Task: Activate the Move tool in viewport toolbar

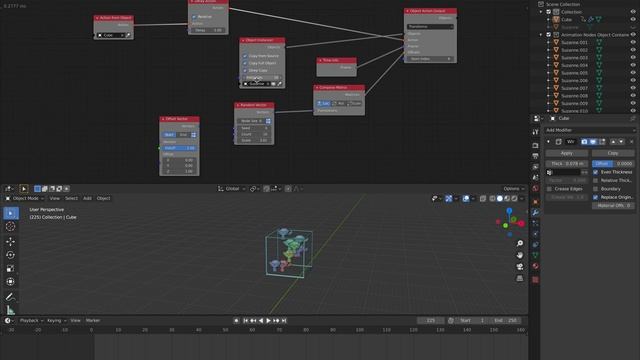Action: pos(11,242)
